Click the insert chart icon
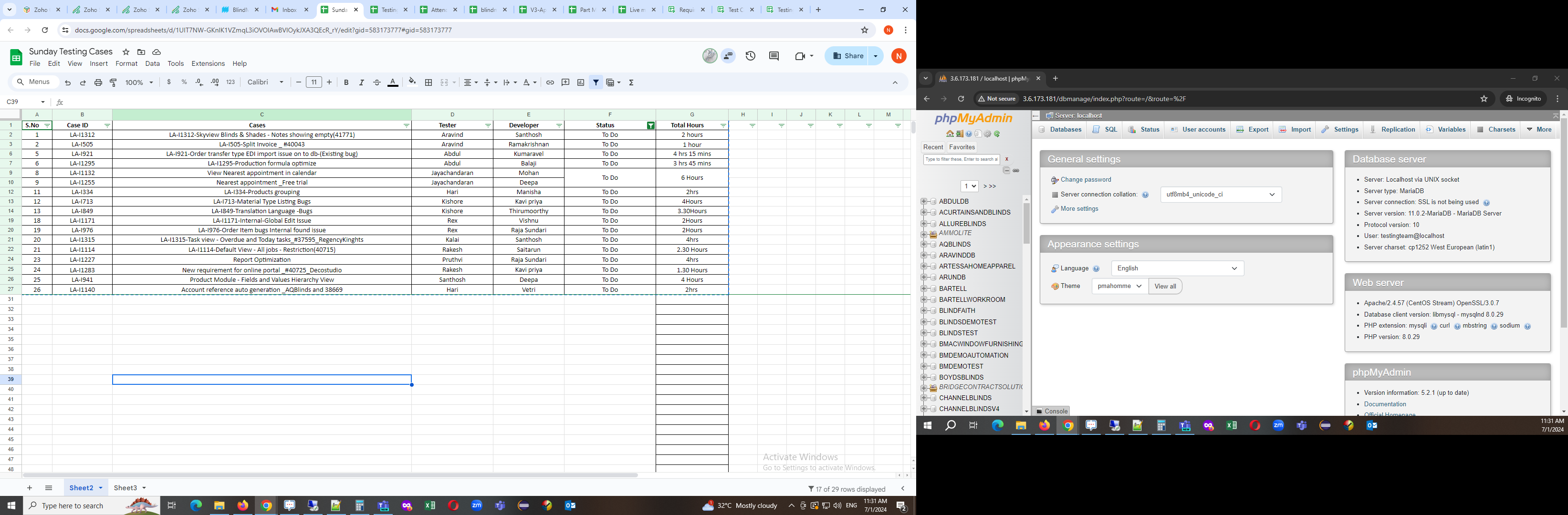1568x515 pixels. pos(581,82)
